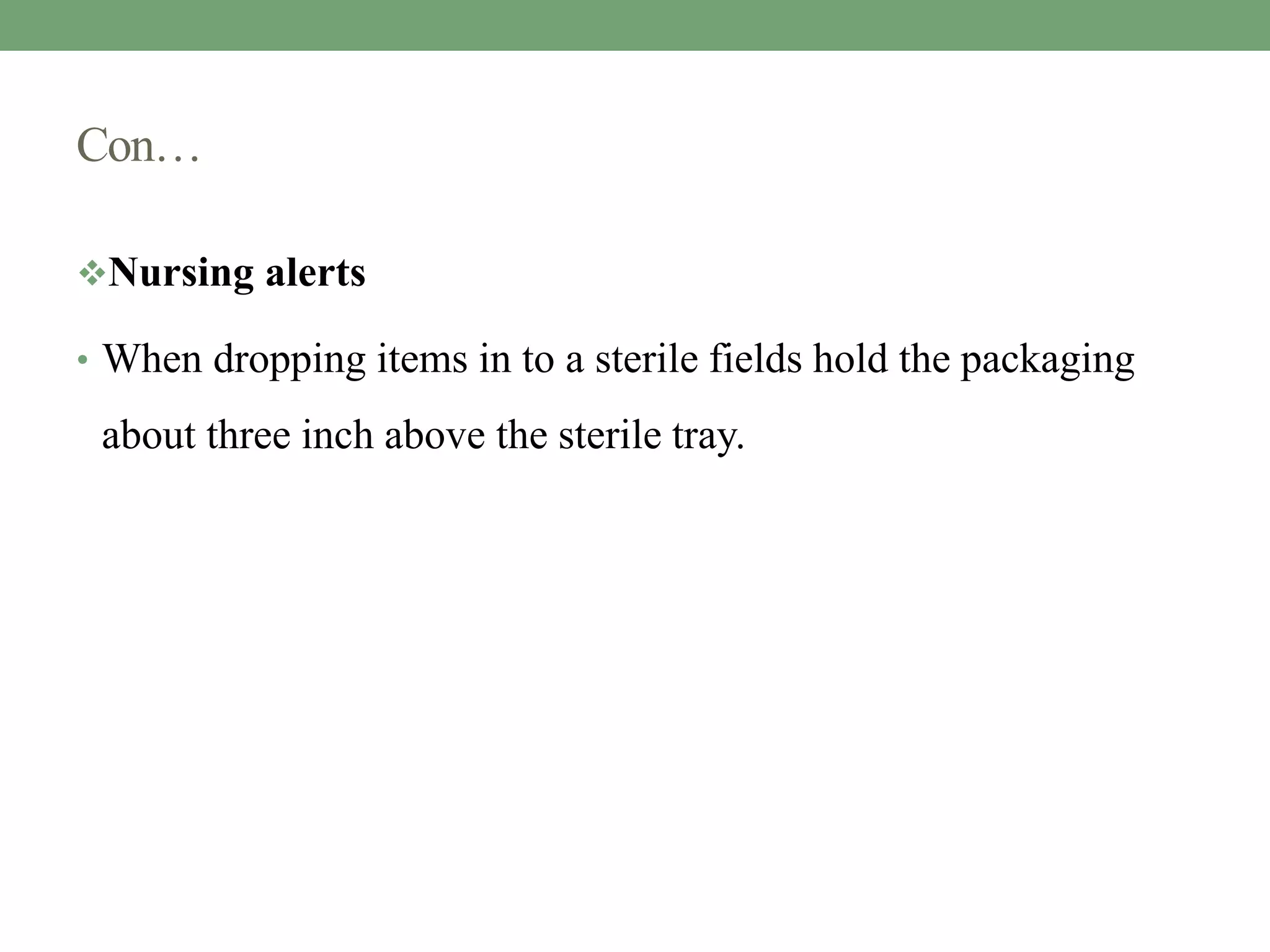Click the word 'When' in bullet text
Screen dimensions: 1270x952
click(x=153, y=359)
